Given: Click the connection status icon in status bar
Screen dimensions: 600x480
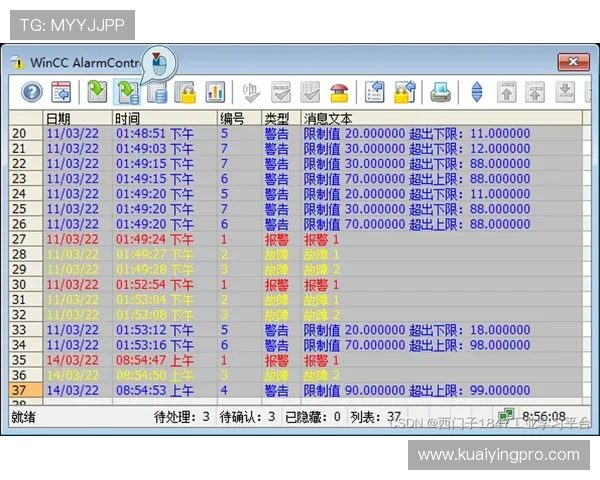Looking at the screenshot, I should pos(506,415).
